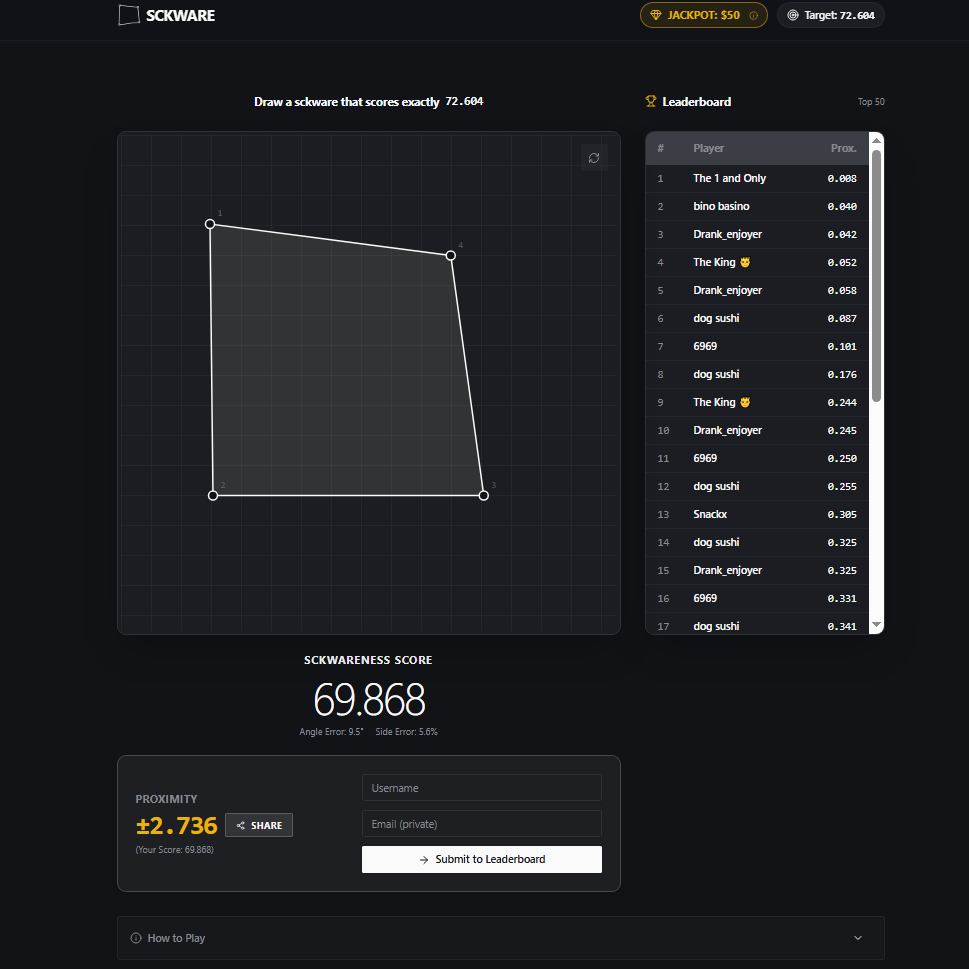Click the leaderboard scrollbar thumb
This screenshot has height=969, width=969.
(876, 276)
